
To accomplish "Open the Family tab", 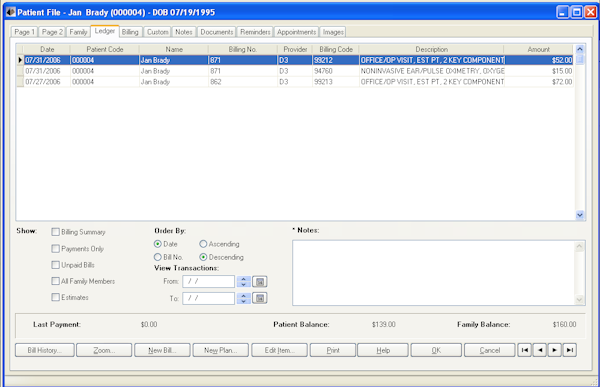I will (x=78, y=32).
